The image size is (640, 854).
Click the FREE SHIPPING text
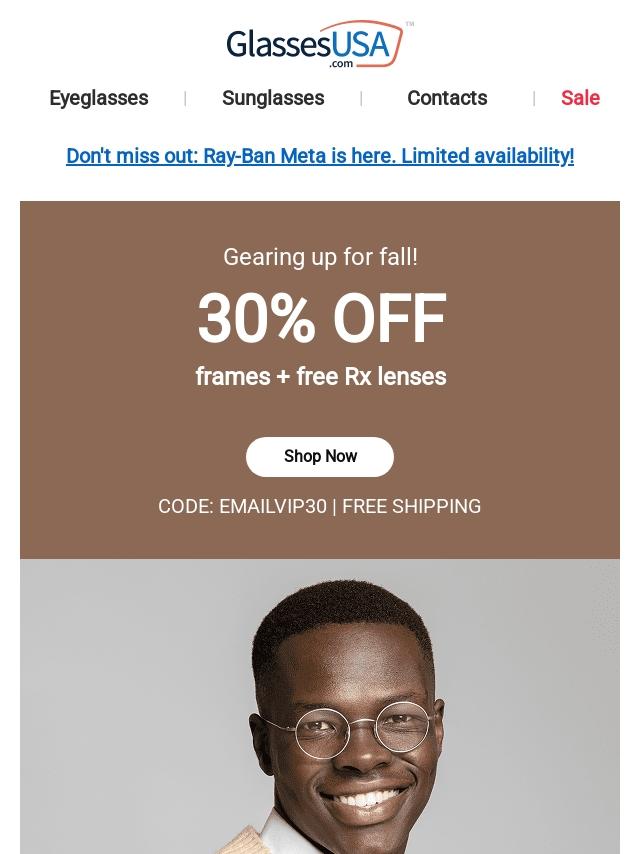coord(412,506)
